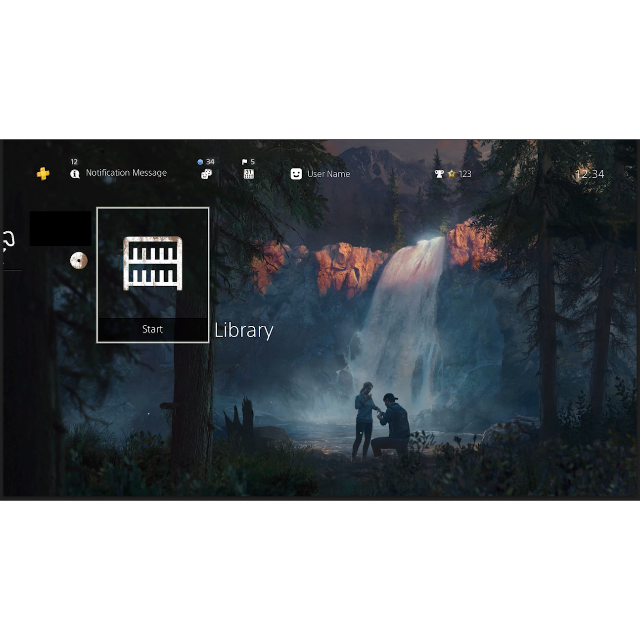Open the PlayStation Plus icon
640x640 pixels.
point(43,173)
